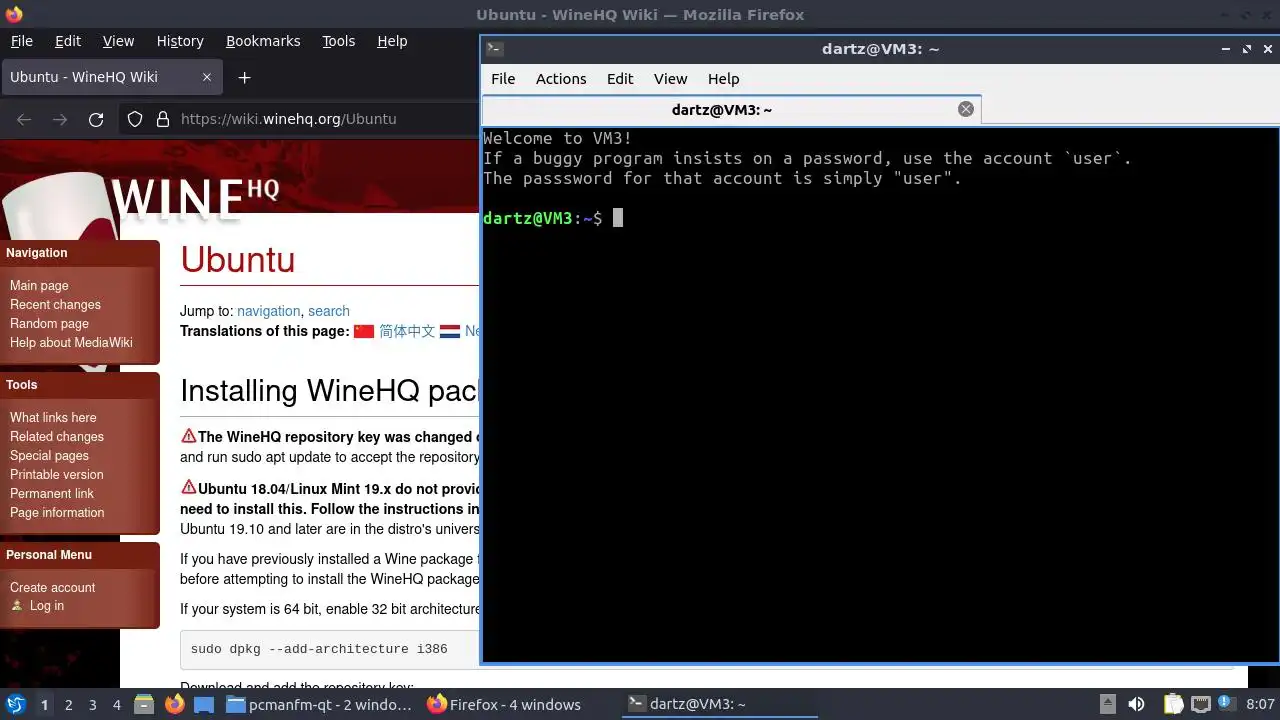This screenshot has height=720, width=1280.
Task: Click the site padlock security icon
Action: (x=163, y=119)
